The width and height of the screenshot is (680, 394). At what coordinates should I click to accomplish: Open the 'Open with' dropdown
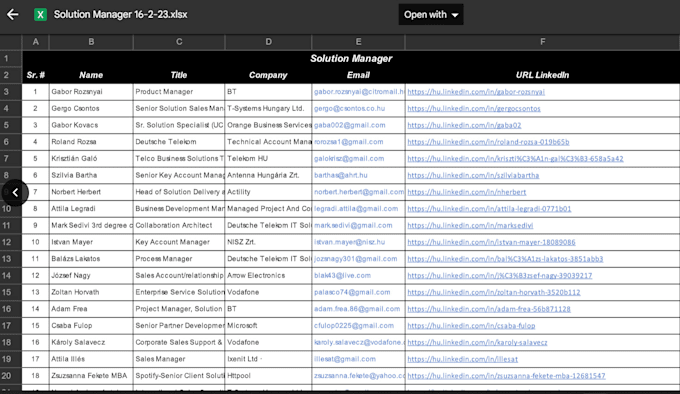[x=431, y=15]
